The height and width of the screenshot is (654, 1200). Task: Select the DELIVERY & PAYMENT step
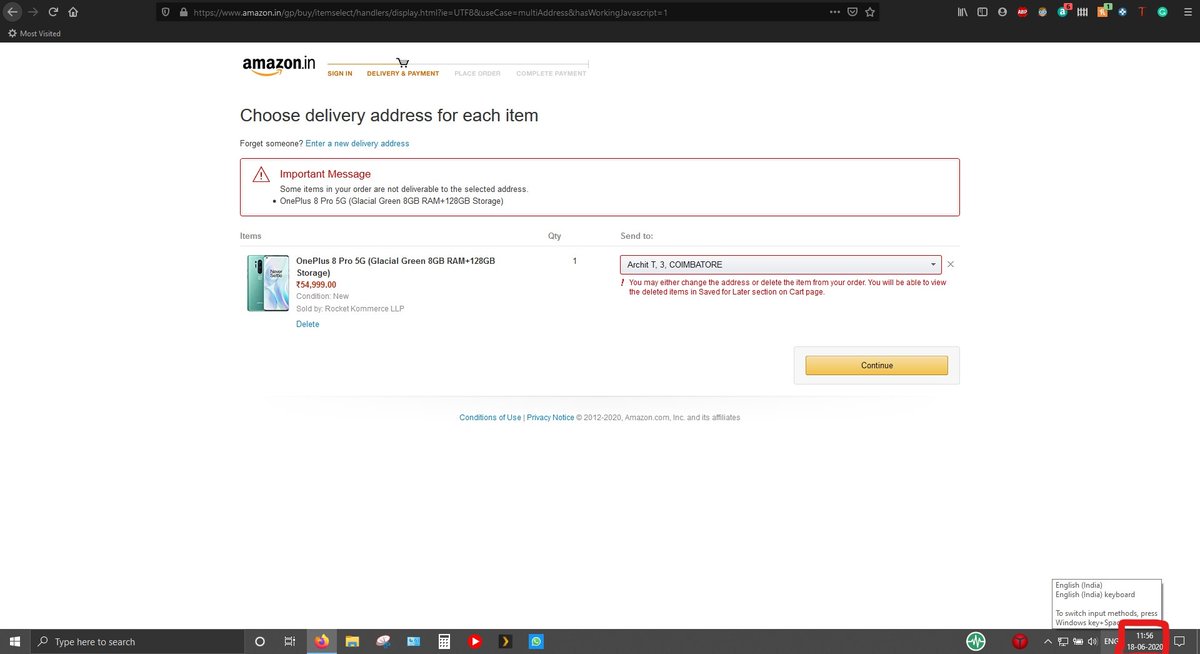pos(402,73)
